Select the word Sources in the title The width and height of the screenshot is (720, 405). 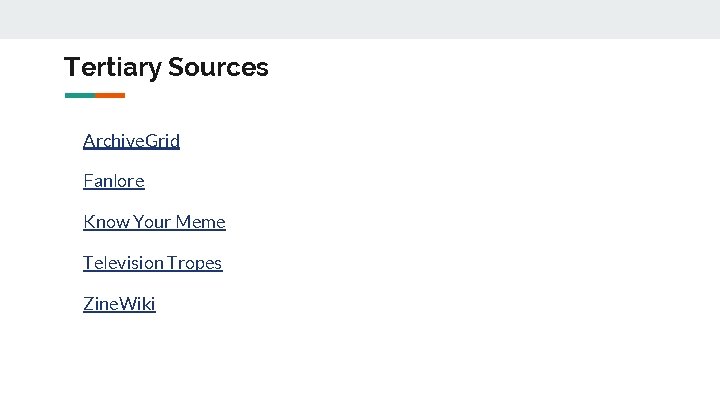(x=218, y=67)
